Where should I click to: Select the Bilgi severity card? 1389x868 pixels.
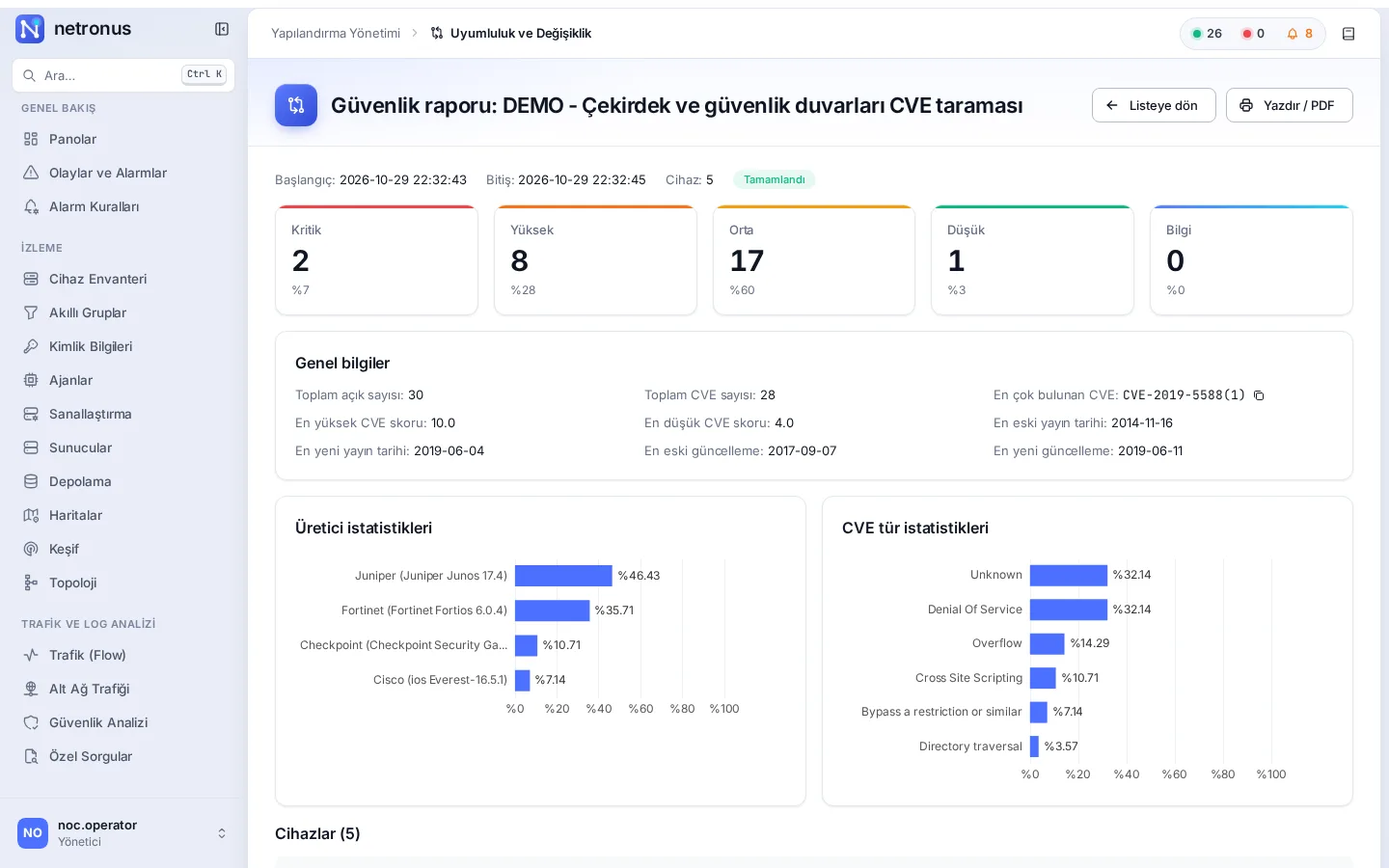pos(1251,260)
